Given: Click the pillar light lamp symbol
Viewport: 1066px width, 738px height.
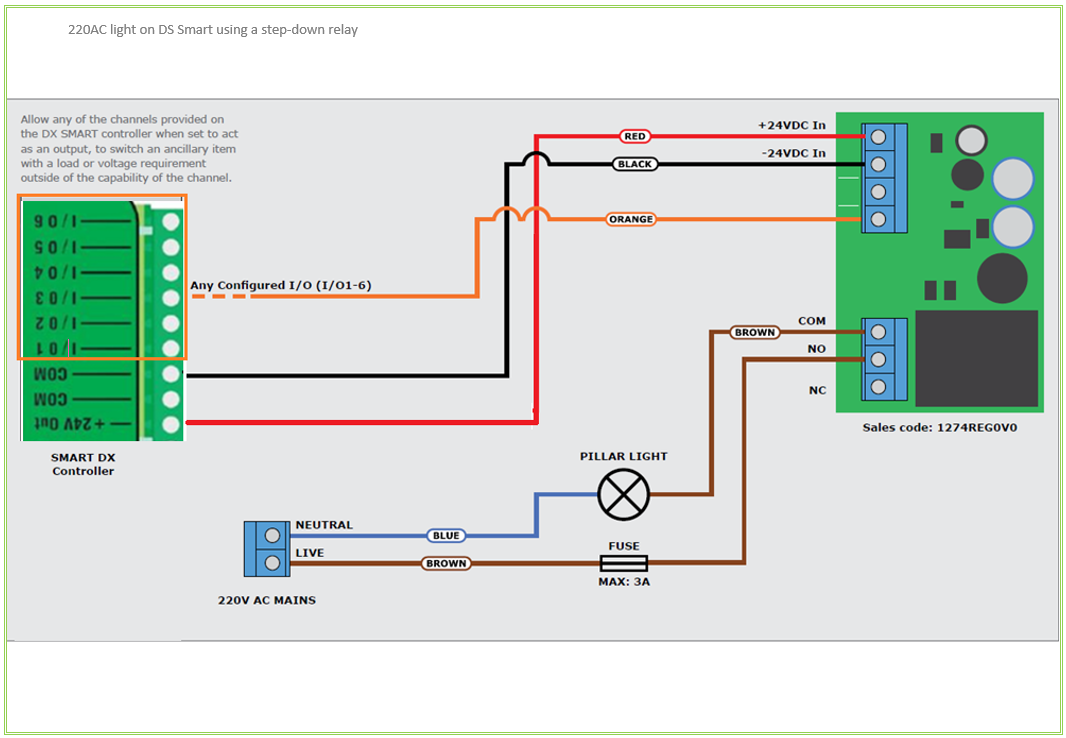Looking at the screenshot, I should [623, 494].
